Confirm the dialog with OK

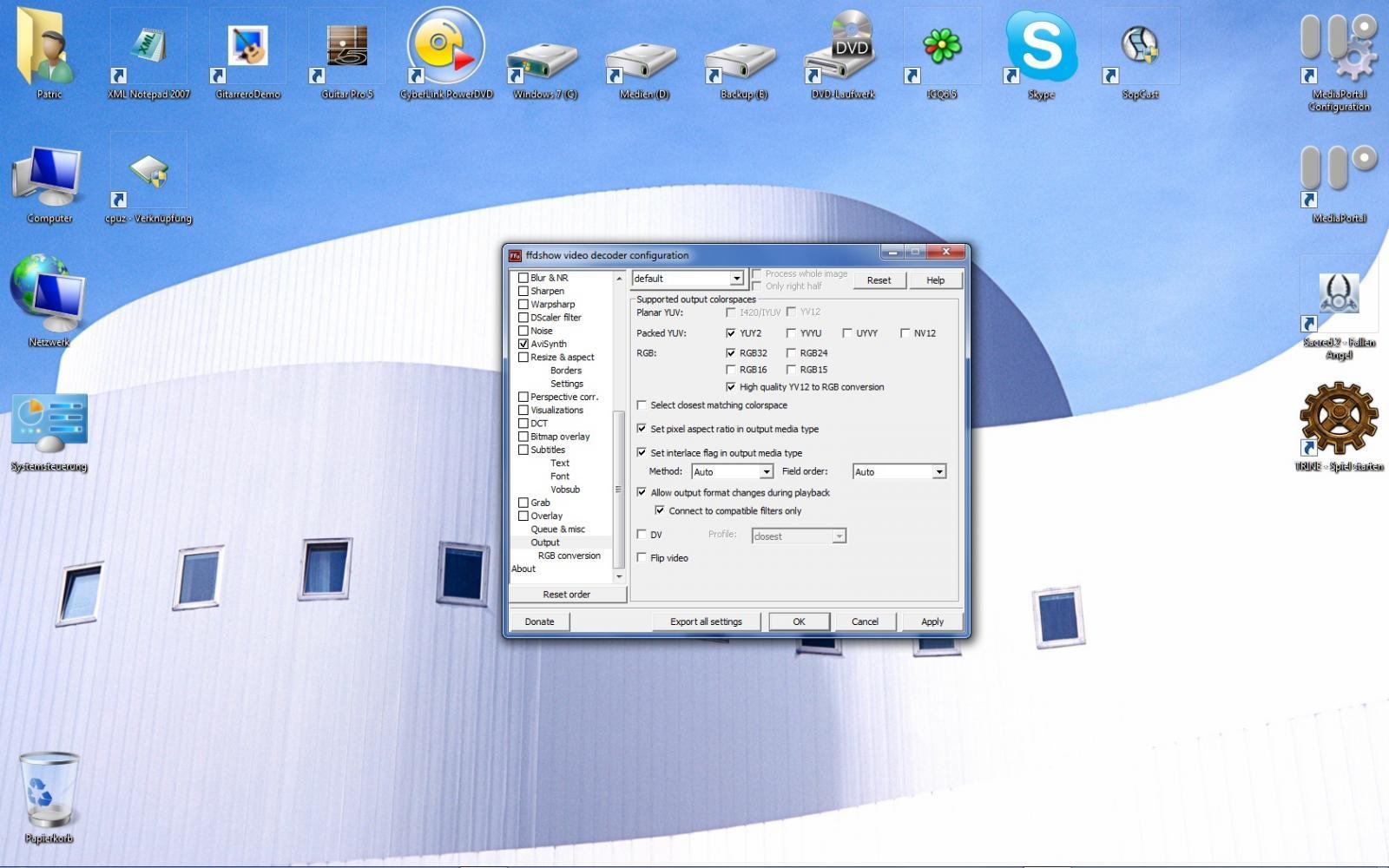799,621
